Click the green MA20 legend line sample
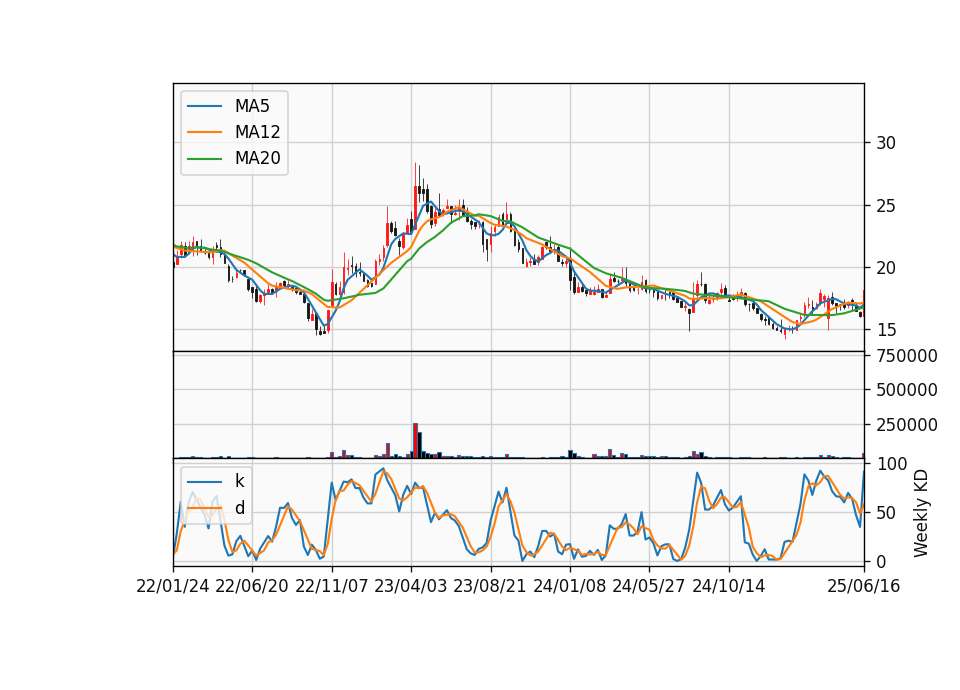The height and width of the screenshot is (690, 960). coord(204,158)
